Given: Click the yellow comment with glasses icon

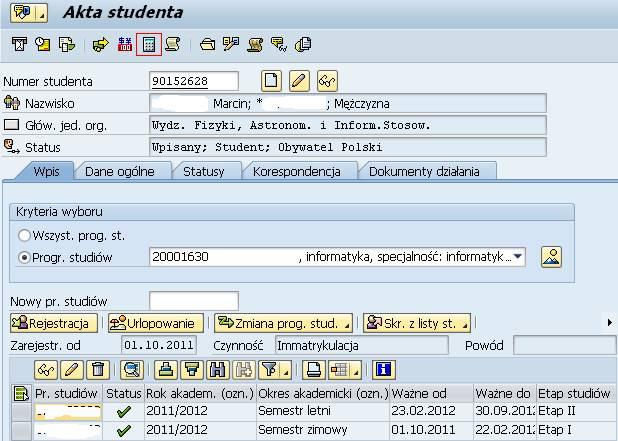Looking at the screenshot, I should pos(279,44).
